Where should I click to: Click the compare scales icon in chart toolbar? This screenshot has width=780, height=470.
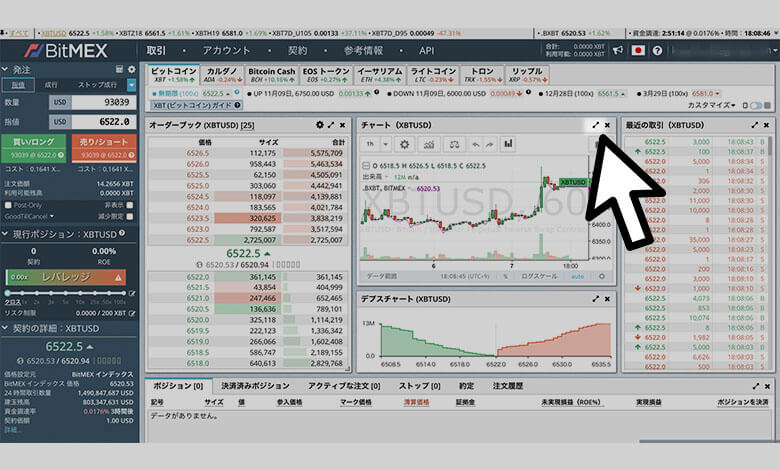pyautogui.click(x=454, y=144)
